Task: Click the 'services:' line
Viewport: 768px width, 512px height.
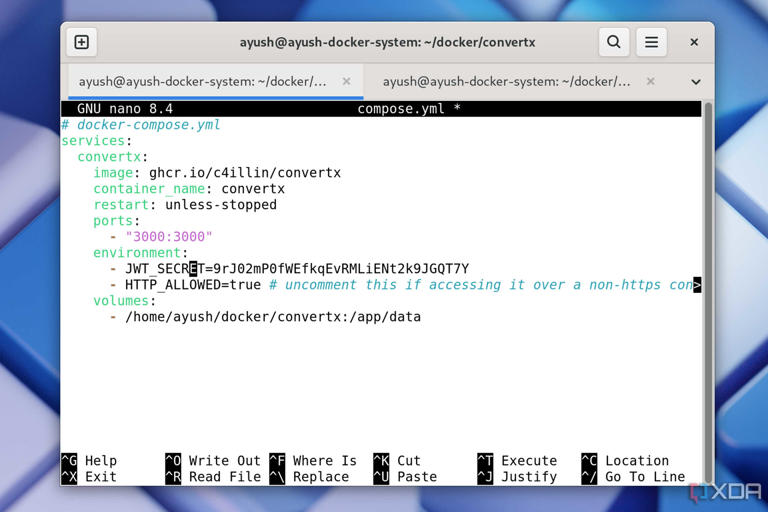Action: pos(96,141)
